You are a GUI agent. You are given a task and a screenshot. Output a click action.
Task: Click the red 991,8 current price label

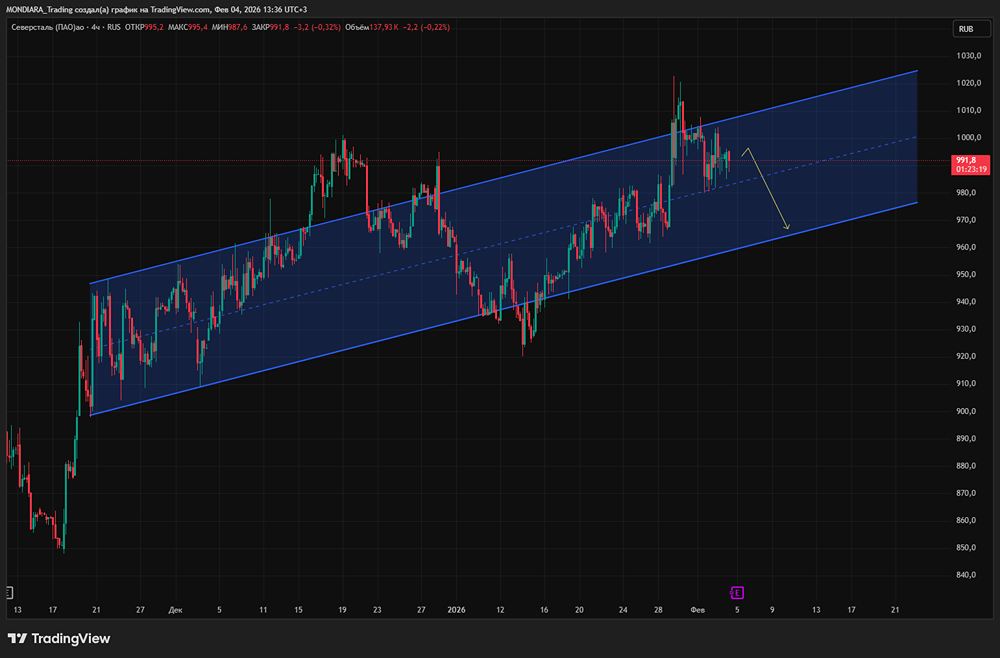pos(965,160)
